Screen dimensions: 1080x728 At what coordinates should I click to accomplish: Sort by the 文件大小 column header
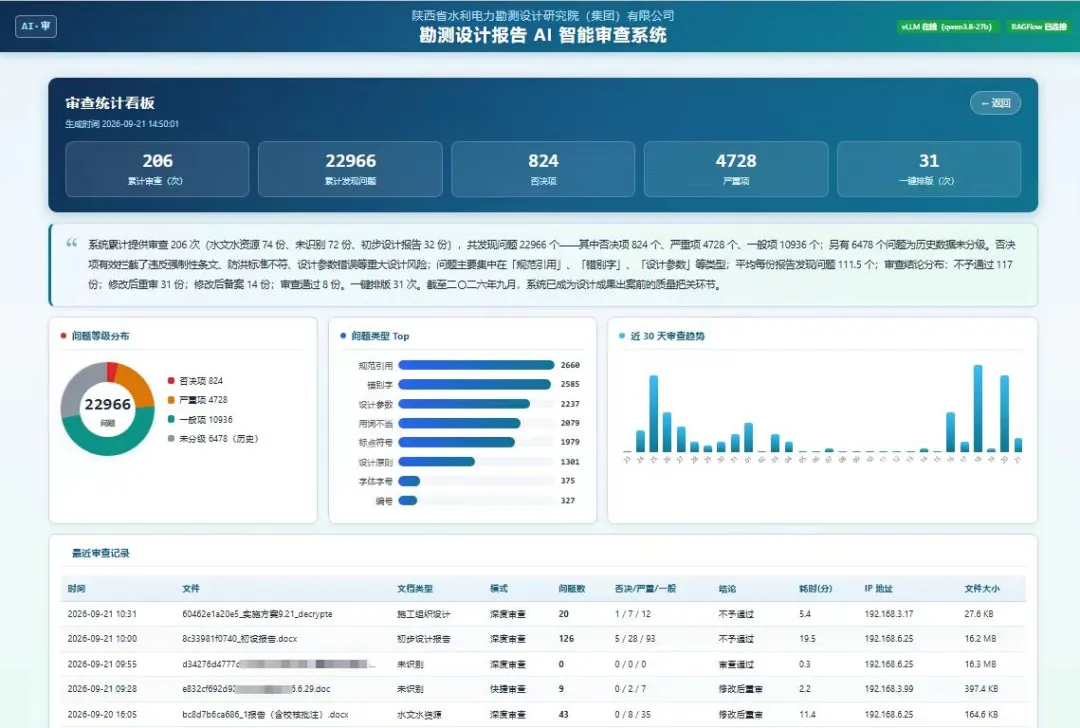982,588
